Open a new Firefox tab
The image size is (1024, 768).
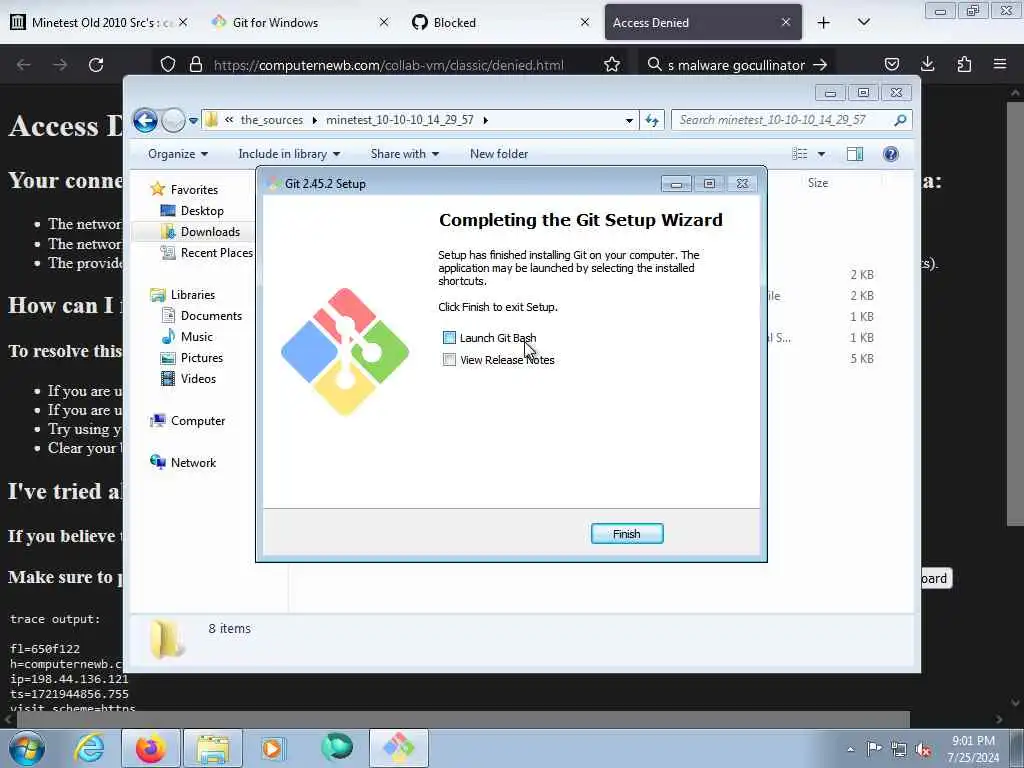tap(824, 22)
